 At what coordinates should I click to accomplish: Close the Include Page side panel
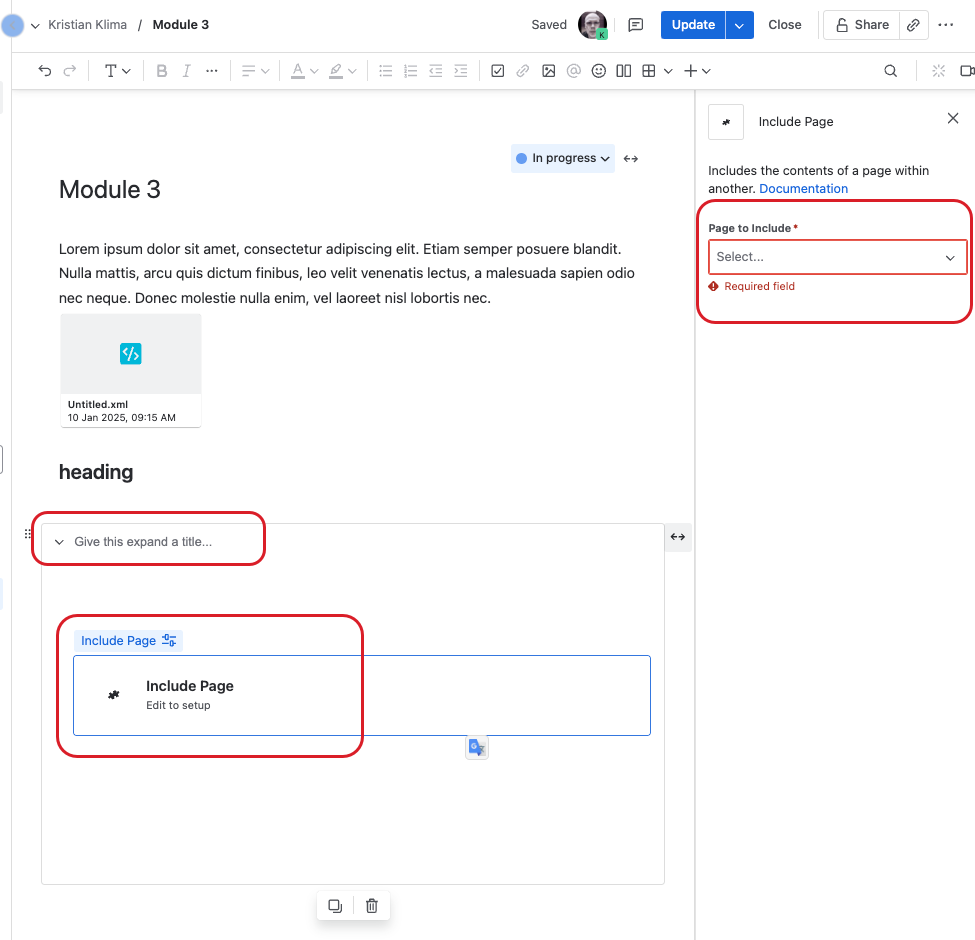click(953, 118)
